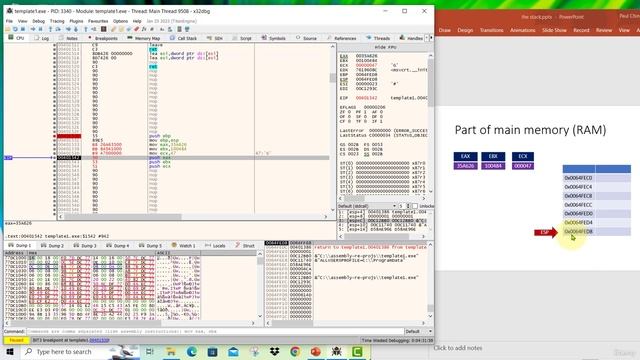Select the Struct tab
Image resolution: width=640 pixels, height=360 pixels.
click(x=245, y=245)
